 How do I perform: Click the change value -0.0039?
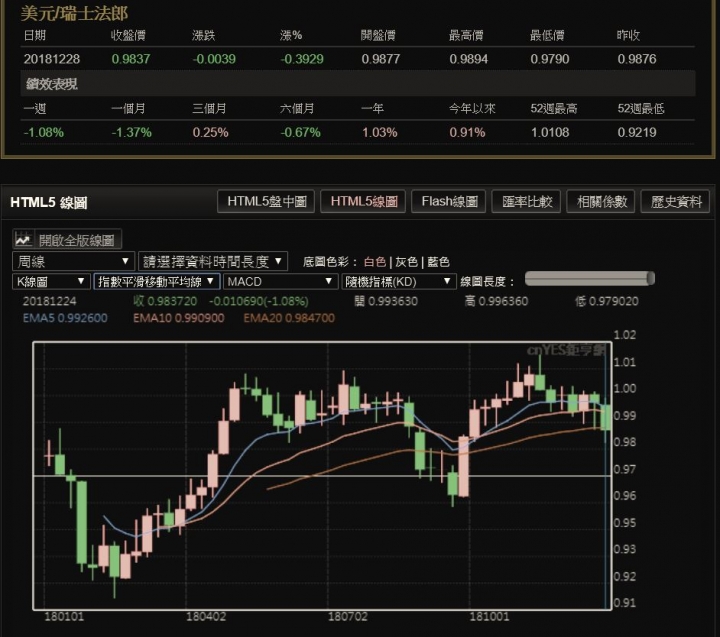[214, 59]
